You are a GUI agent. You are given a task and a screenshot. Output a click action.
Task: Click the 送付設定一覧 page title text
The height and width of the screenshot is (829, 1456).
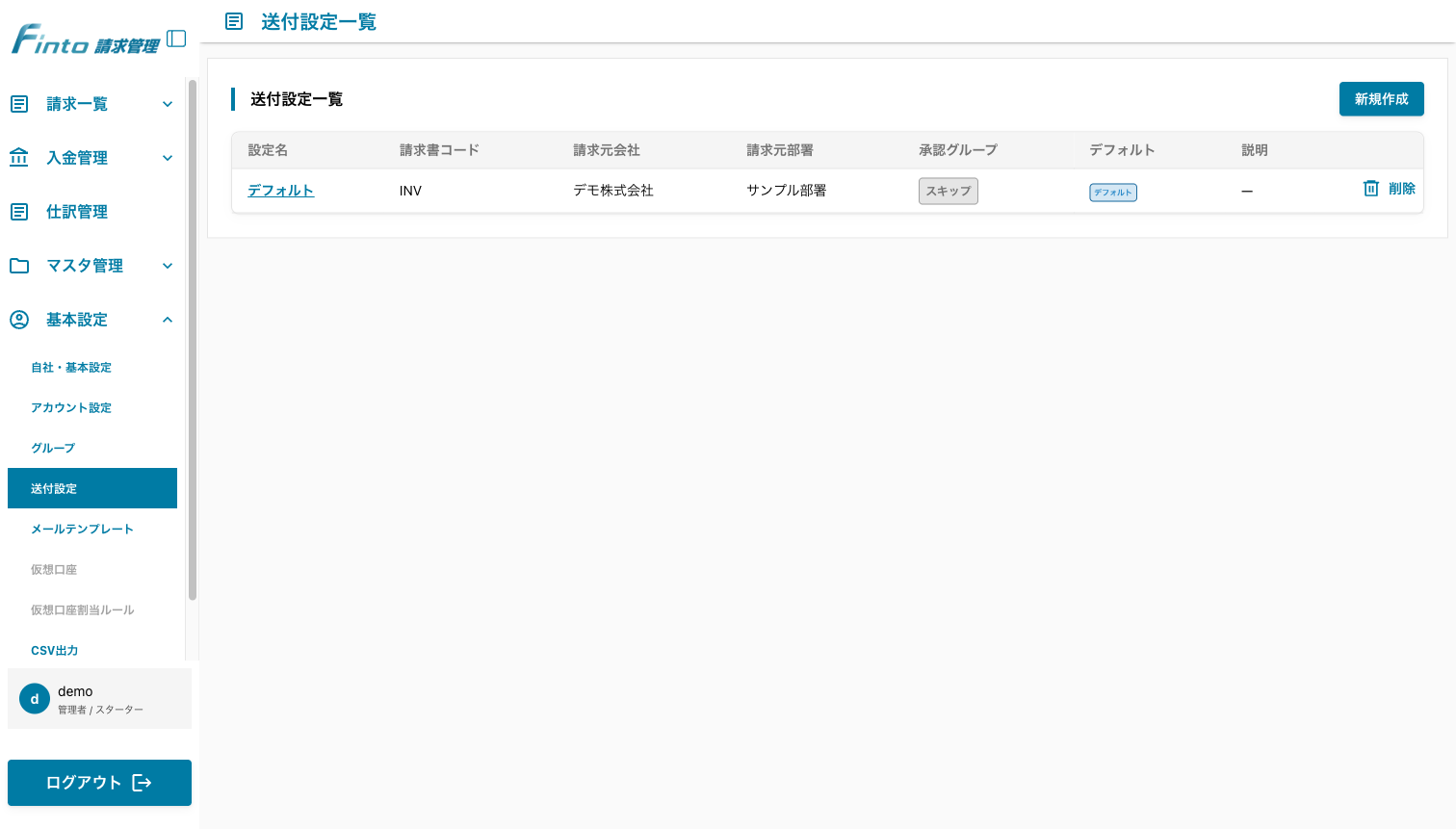319,21
